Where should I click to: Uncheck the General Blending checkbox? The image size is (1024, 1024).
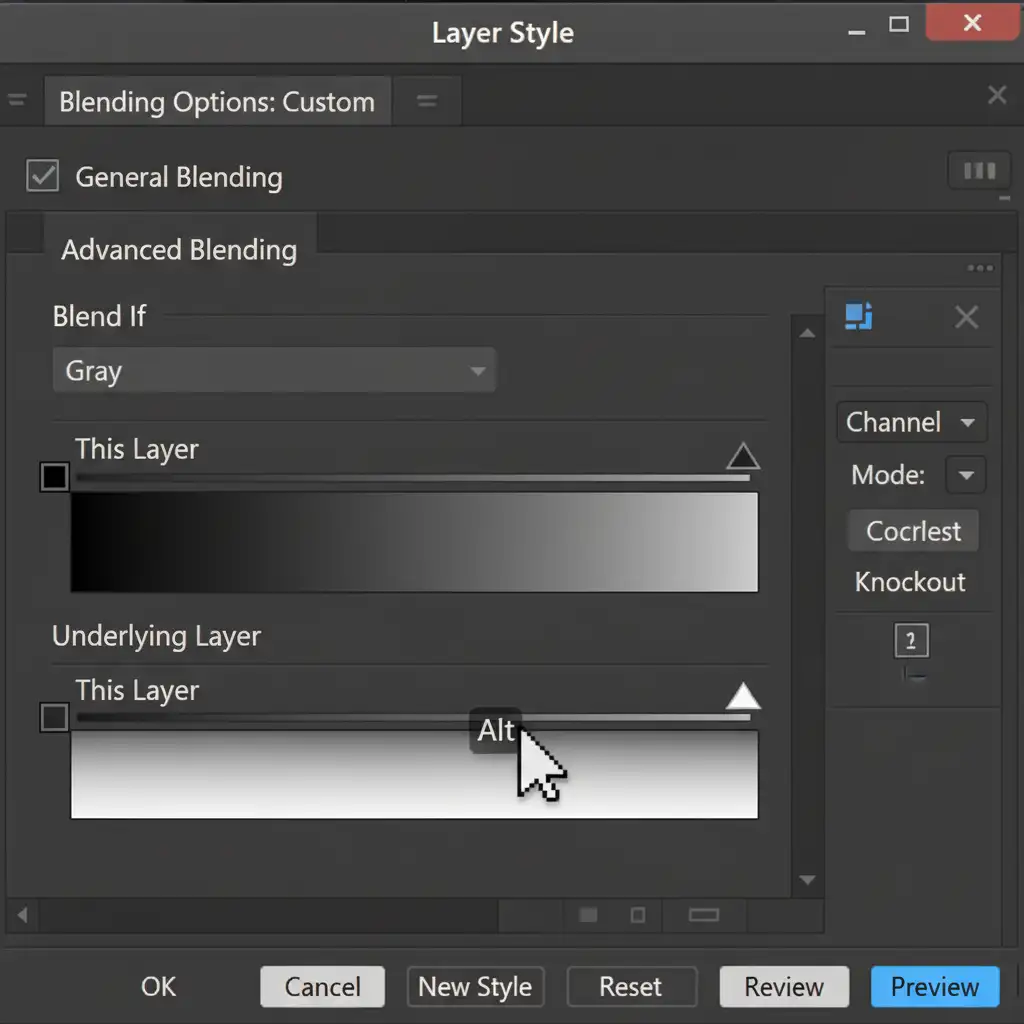(x=42, y=176)
